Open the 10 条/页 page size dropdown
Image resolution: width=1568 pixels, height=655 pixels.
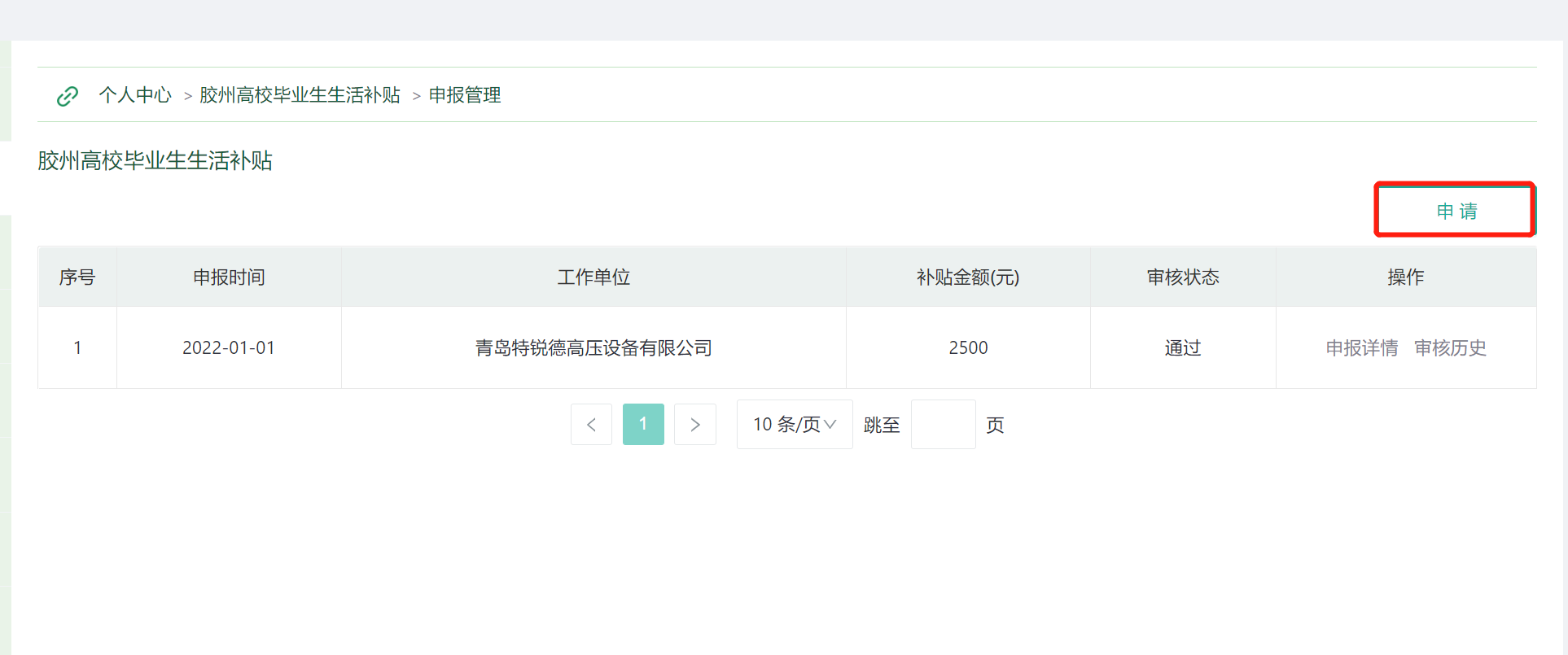[x=795, y=424]
